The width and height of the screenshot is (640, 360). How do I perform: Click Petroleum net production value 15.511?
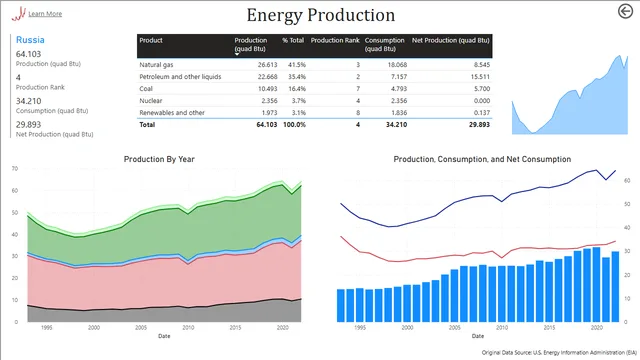tap(480, 77)
